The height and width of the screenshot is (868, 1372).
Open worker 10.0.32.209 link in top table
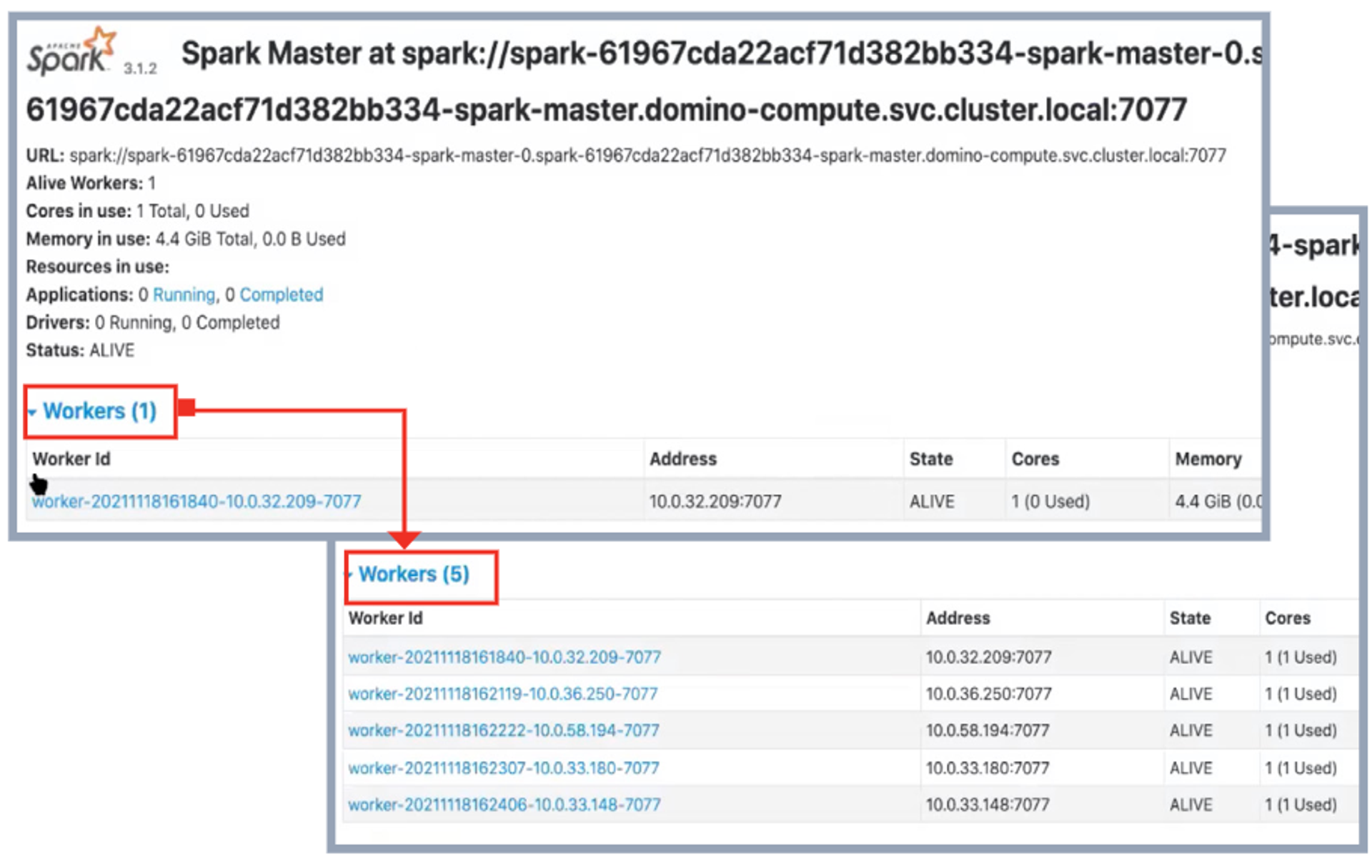click(197, 502)
